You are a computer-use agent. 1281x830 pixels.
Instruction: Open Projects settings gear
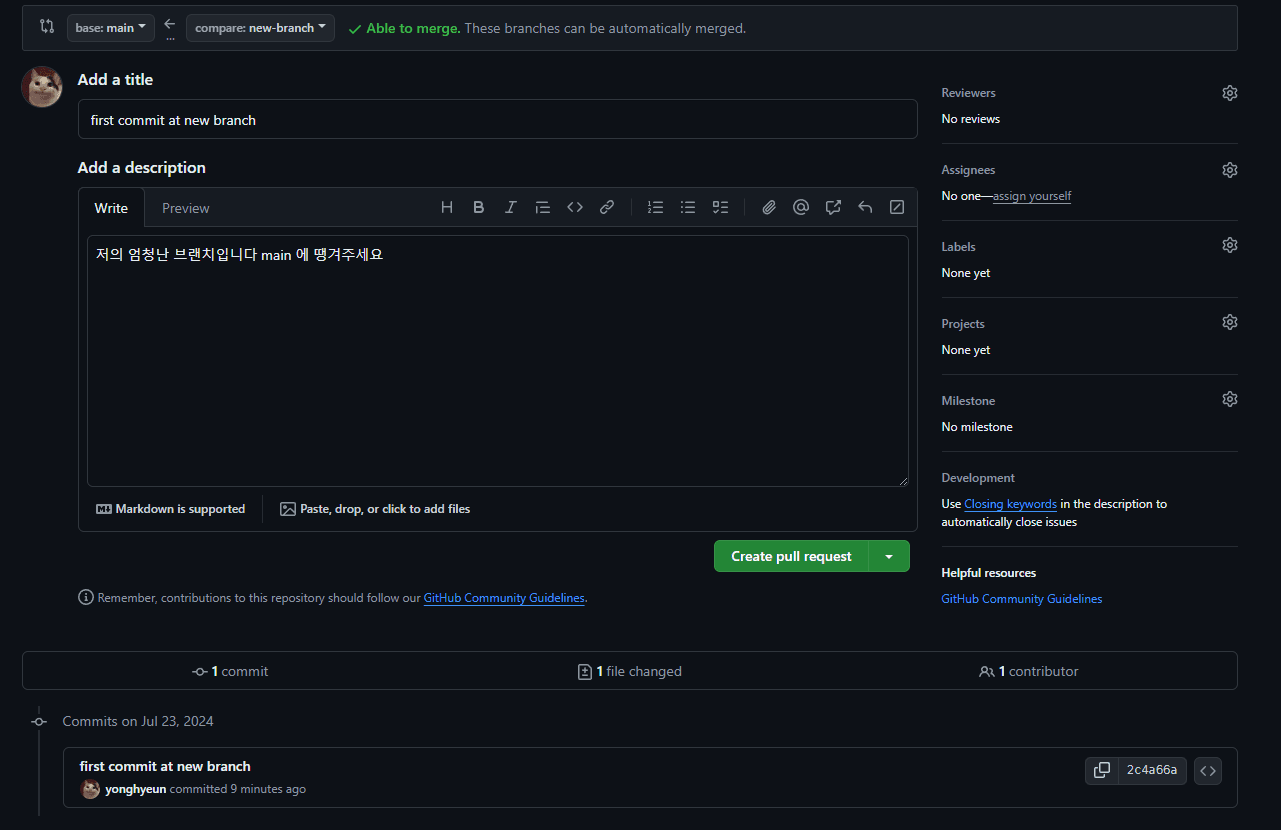click(x=1230, y=322)
